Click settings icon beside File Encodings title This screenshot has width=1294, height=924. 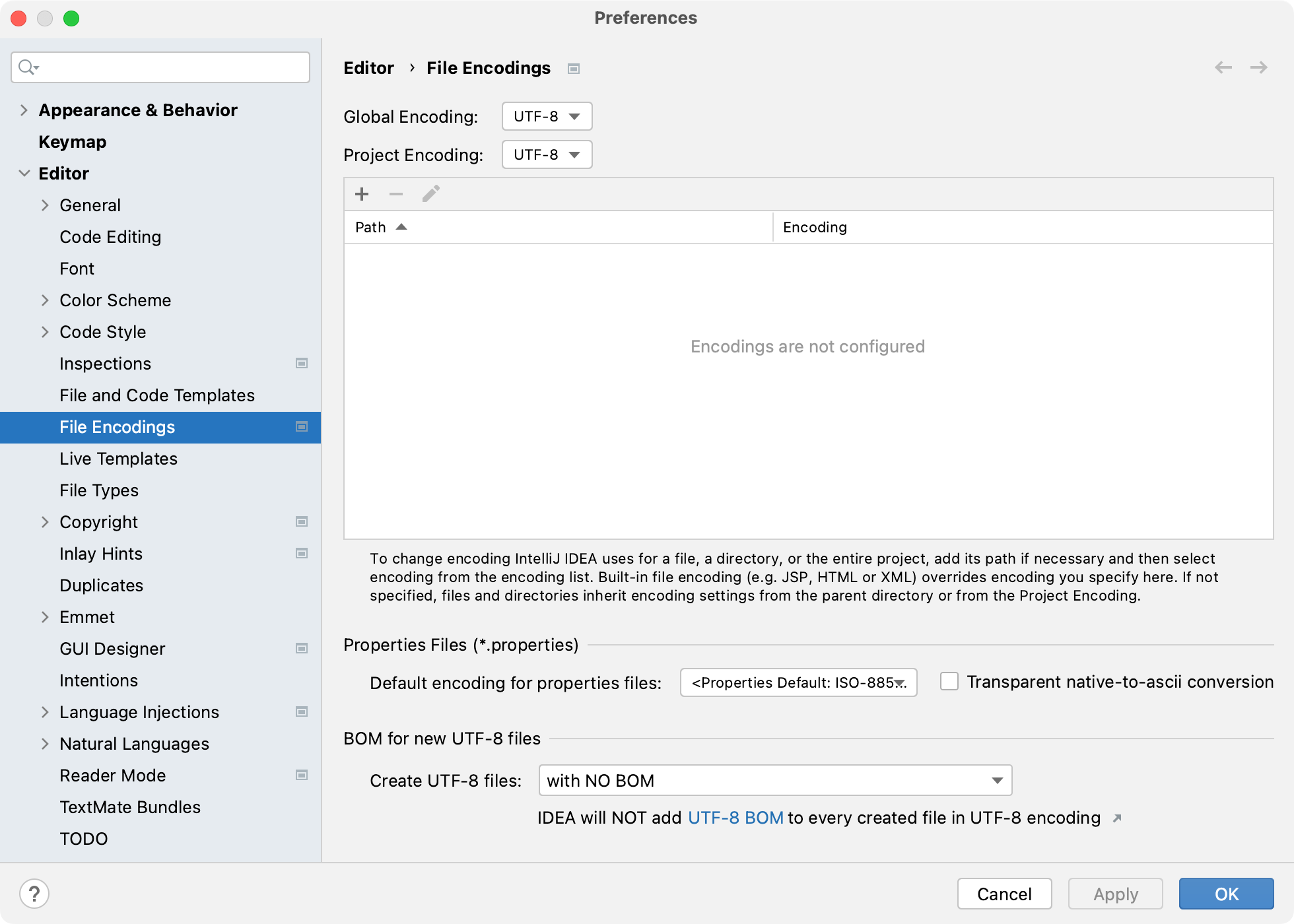(574, 68)
